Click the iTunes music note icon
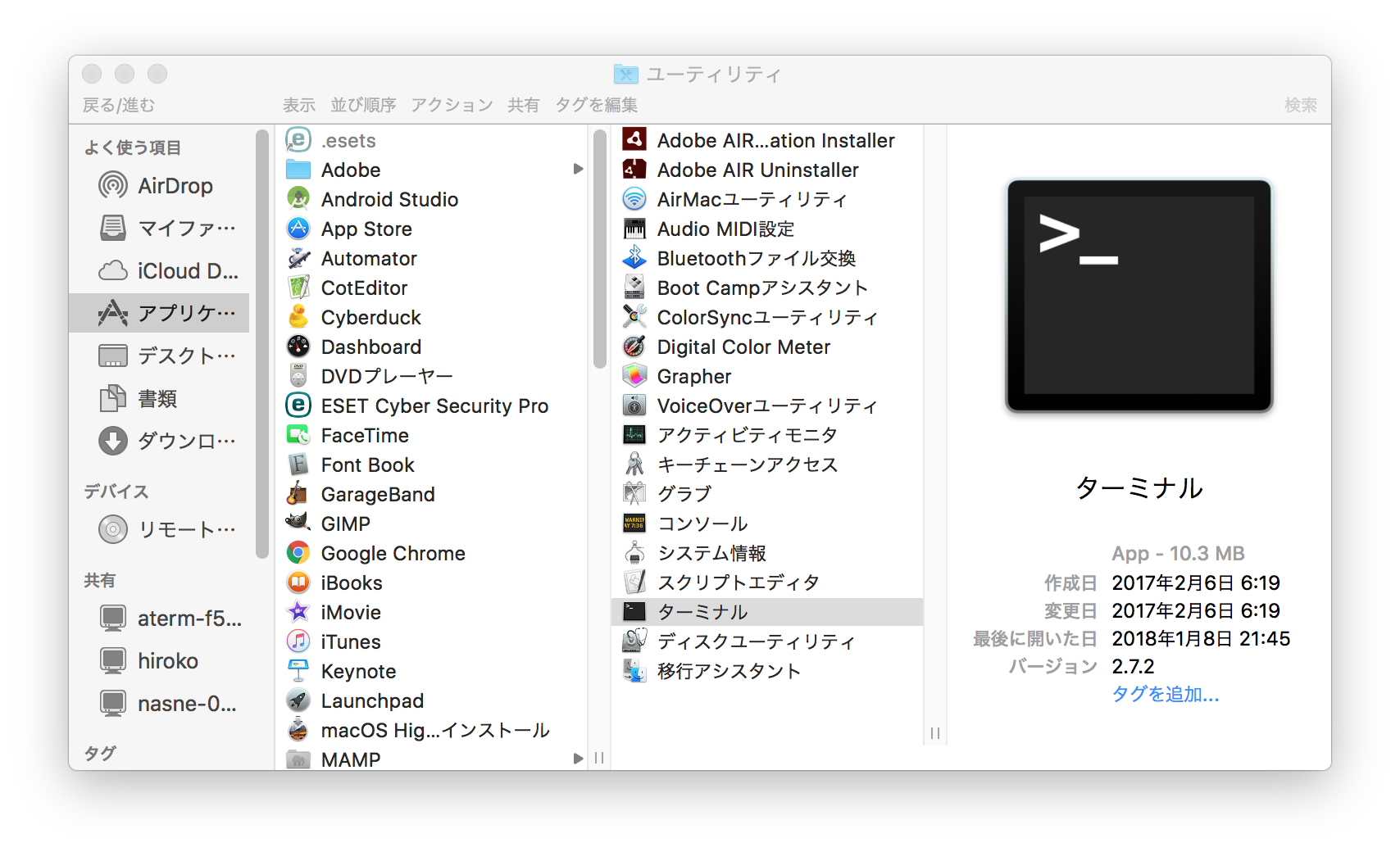 click(298, 641)
